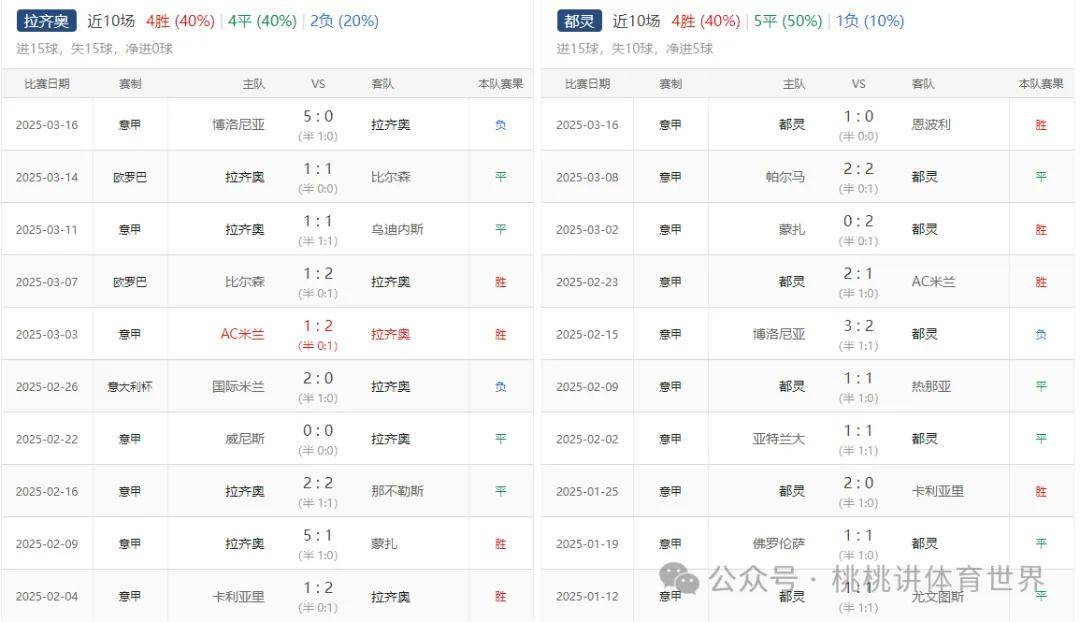This screenshot has height=622, width=1080.
Task: Click the 5 : 0 score
Action: [x=318, y=116]
